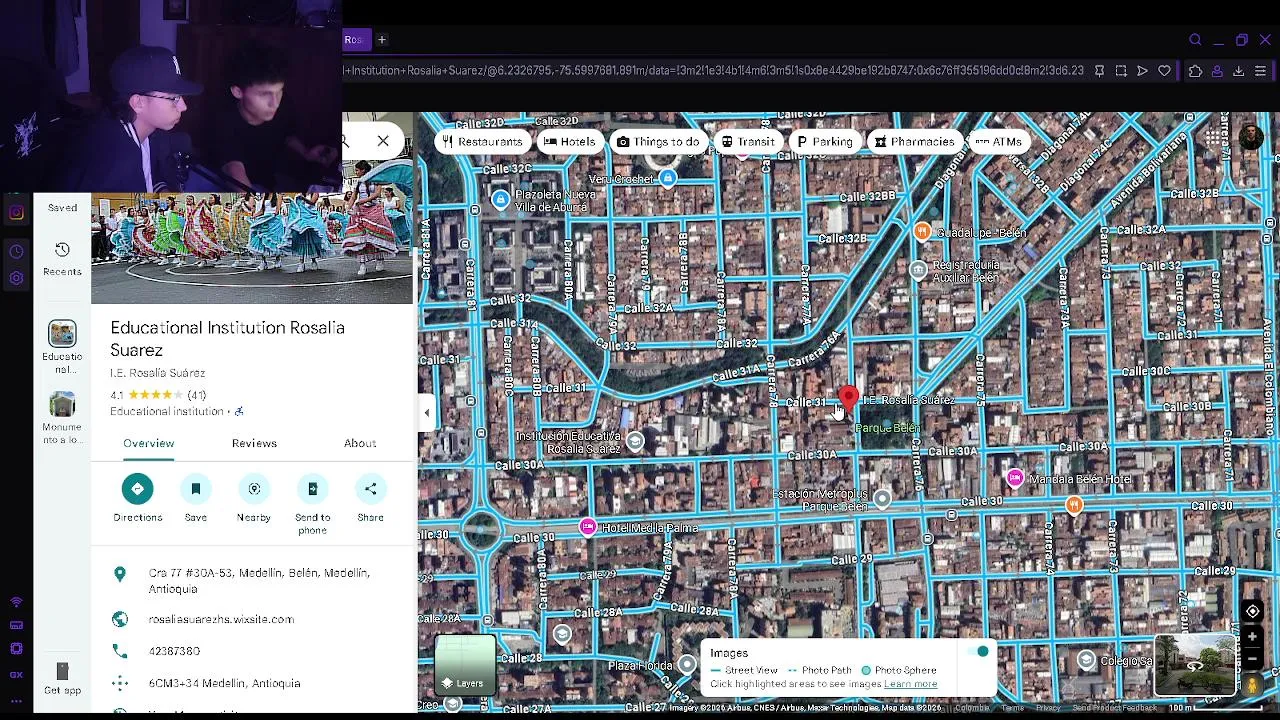Open the browser easy setup menu icon

point(1260,71)
